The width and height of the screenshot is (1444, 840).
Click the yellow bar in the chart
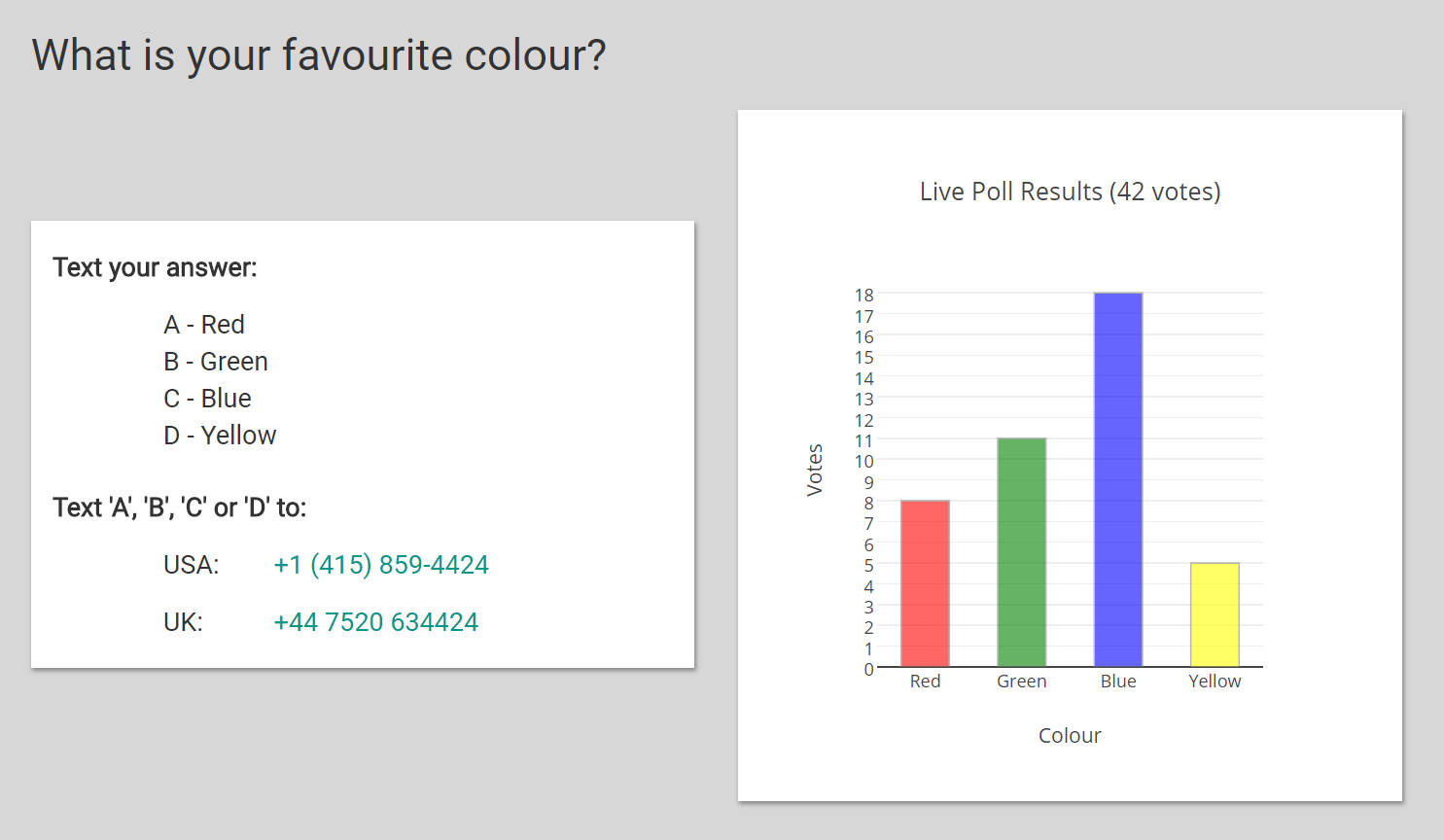[x=1215, y=614]
